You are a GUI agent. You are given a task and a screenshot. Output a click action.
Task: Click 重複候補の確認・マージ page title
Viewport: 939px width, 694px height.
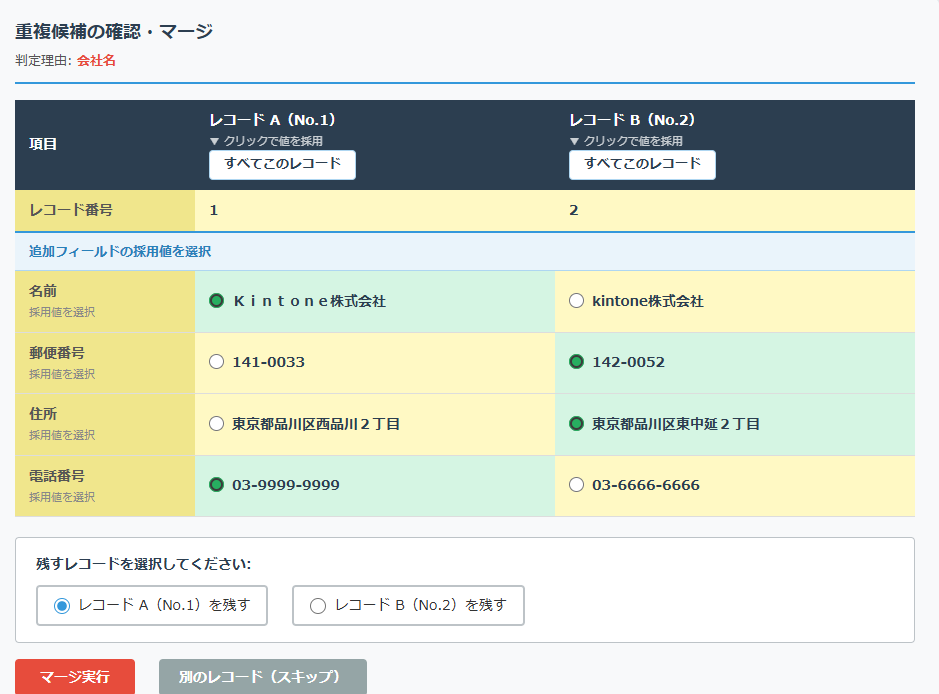coord(114,31)
